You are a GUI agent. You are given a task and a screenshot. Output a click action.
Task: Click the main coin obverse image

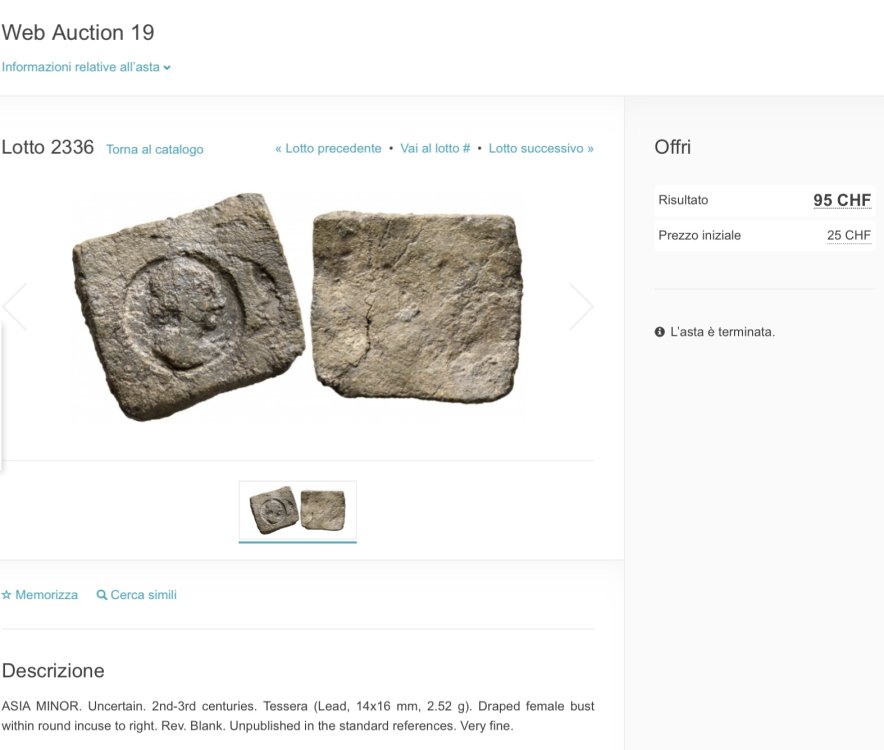point(188,306)
